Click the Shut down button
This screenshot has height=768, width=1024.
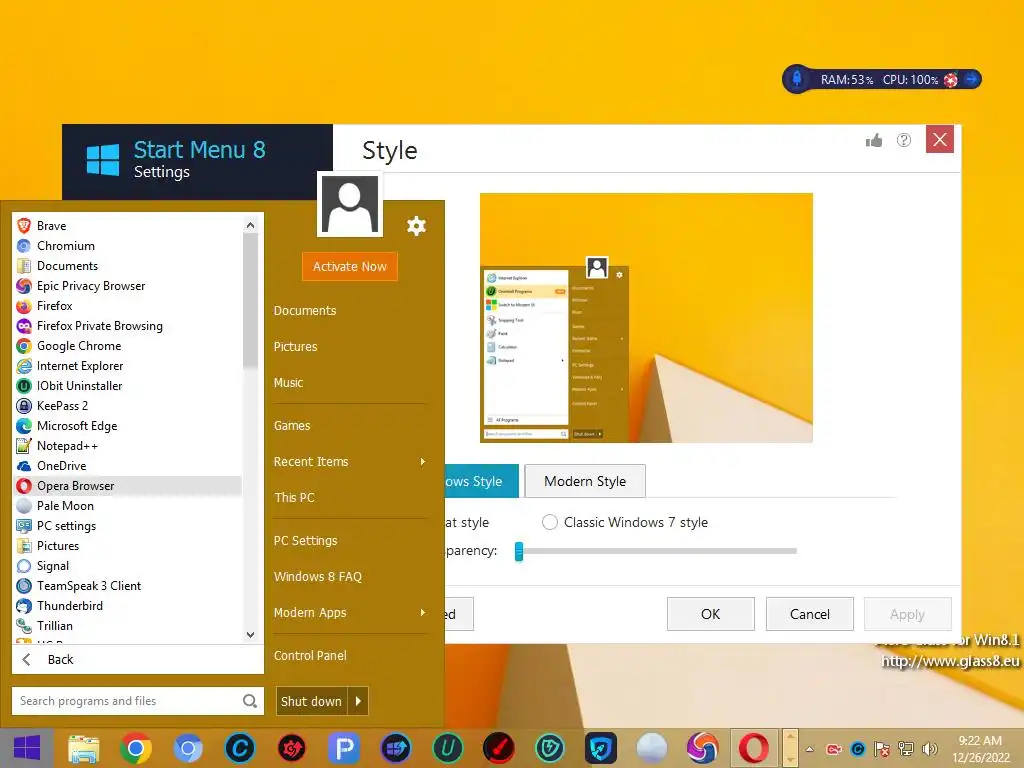(x=312, y=701)
